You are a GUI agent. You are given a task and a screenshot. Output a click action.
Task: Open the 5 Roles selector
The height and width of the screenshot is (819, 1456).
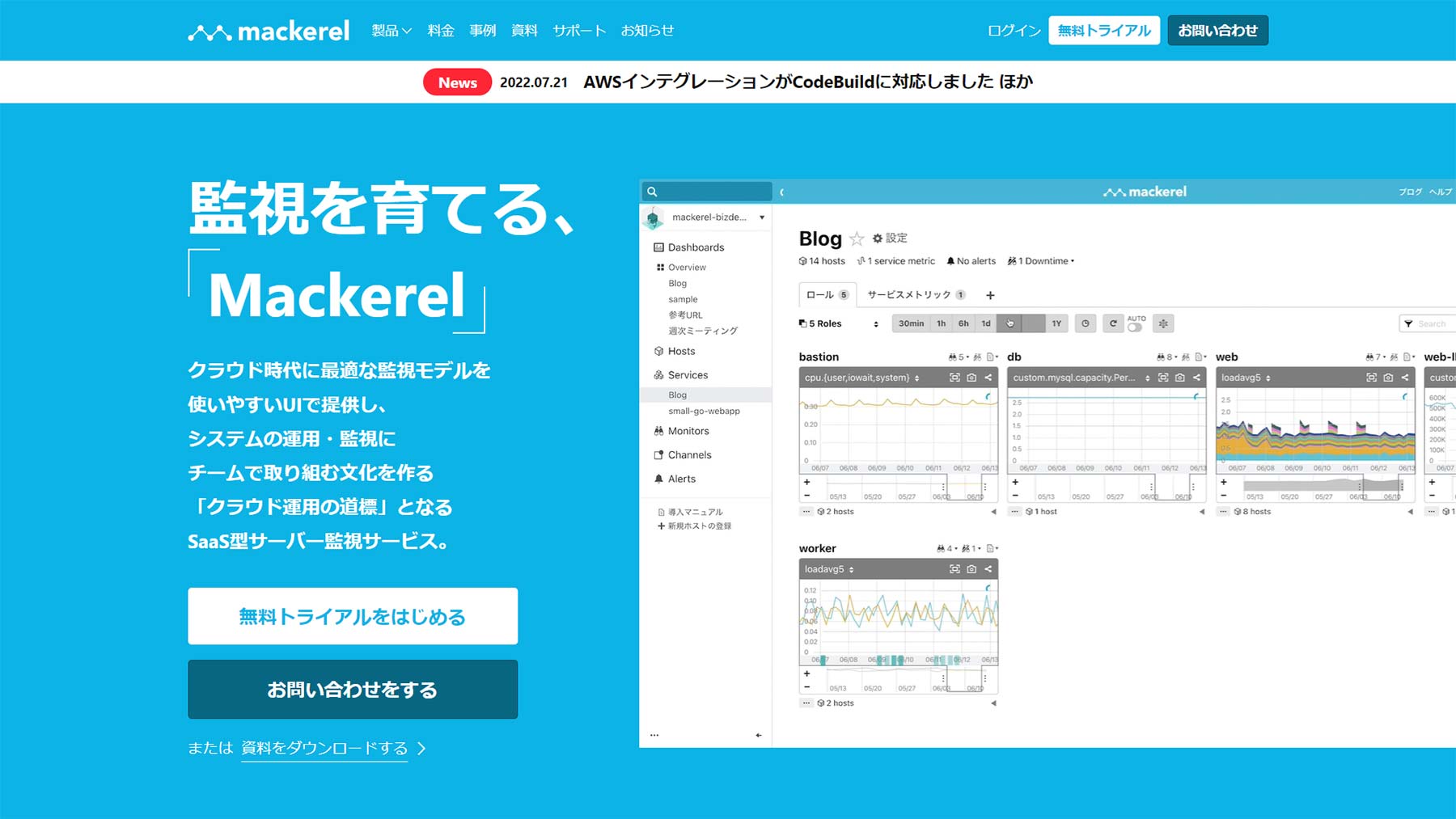839,324
